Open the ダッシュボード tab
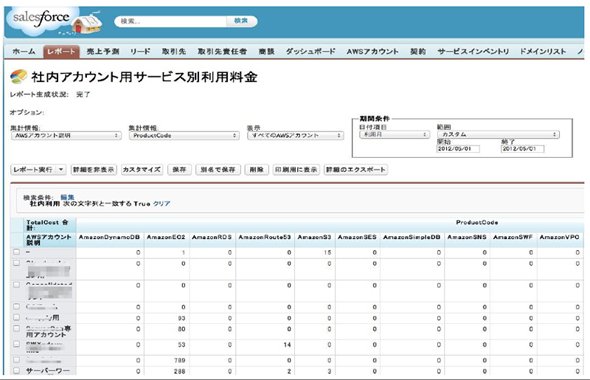Image resolution: width=590 pixels, height=380 pixels. (x=310, y=52)
